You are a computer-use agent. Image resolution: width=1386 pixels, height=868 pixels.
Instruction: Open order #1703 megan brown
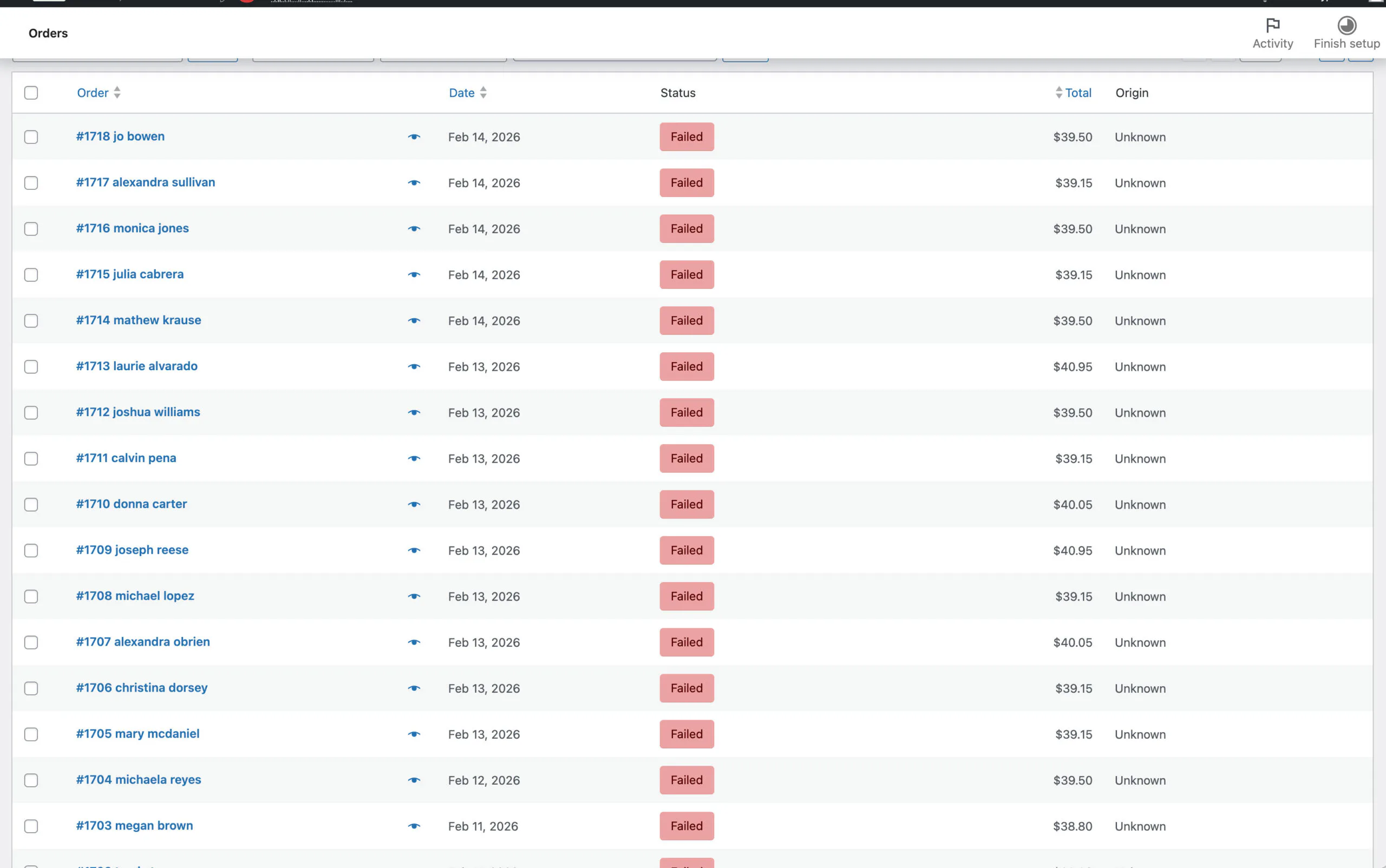pyautogui.click(x=134, y=825)
